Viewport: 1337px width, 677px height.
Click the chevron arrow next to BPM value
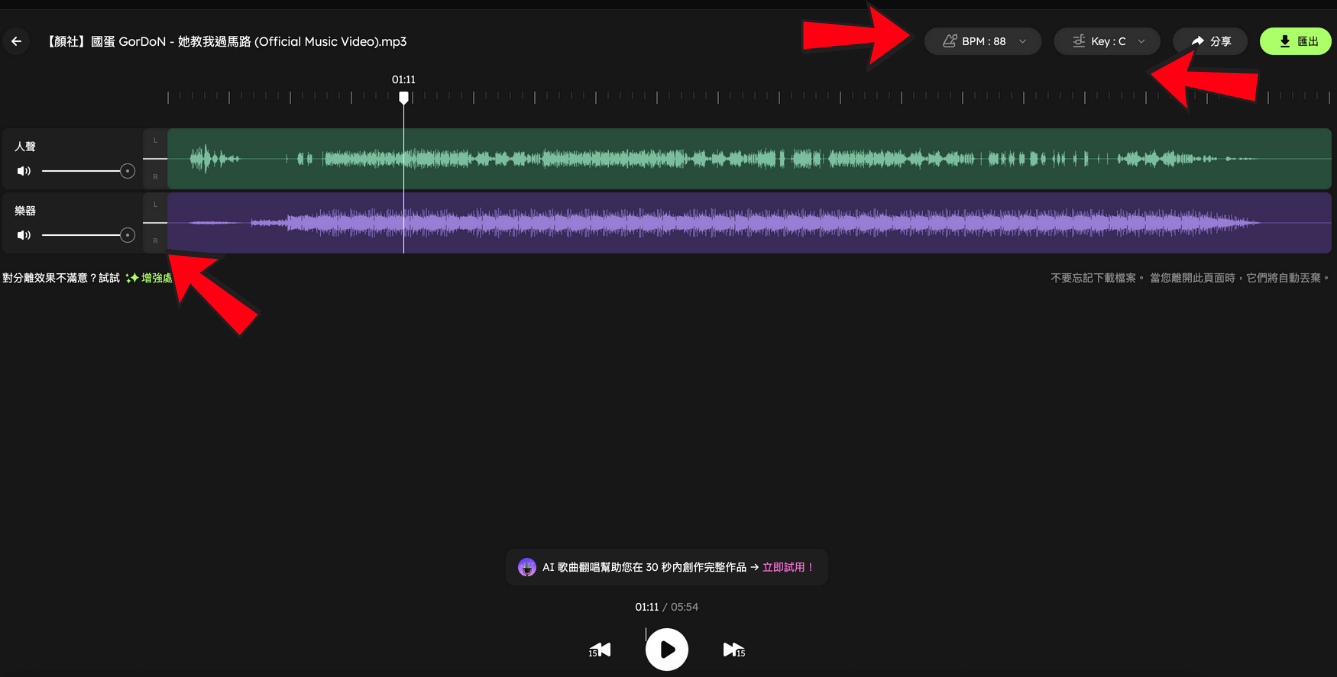[x=1022, y=42]
